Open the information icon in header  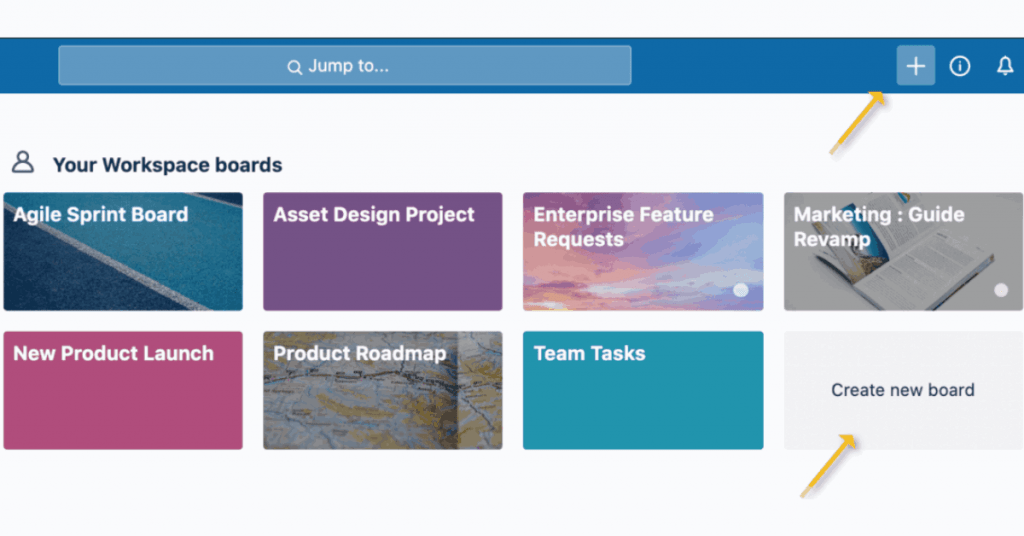(959, 66)
